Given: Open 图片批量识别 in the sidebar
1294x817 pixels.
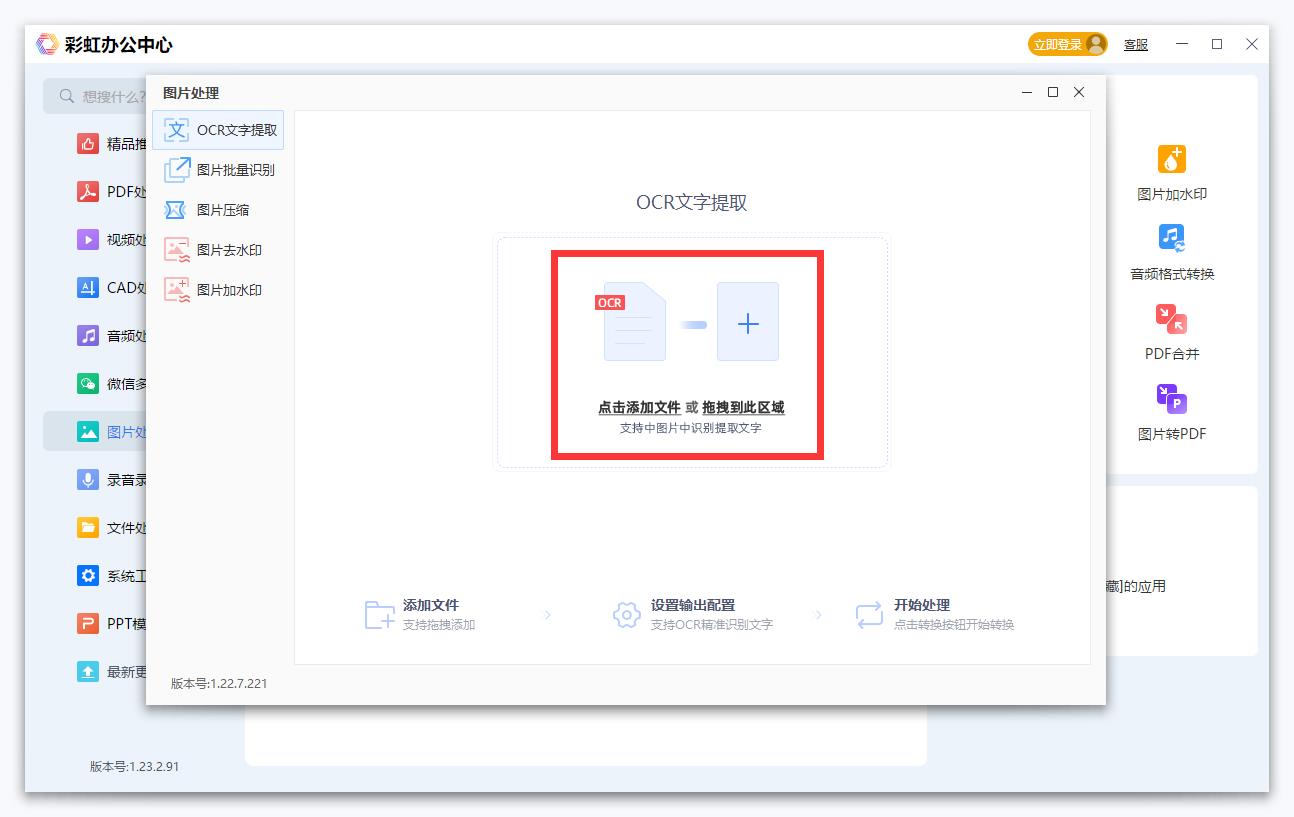Looking at the screenshot, I should (x=218, y=170).
